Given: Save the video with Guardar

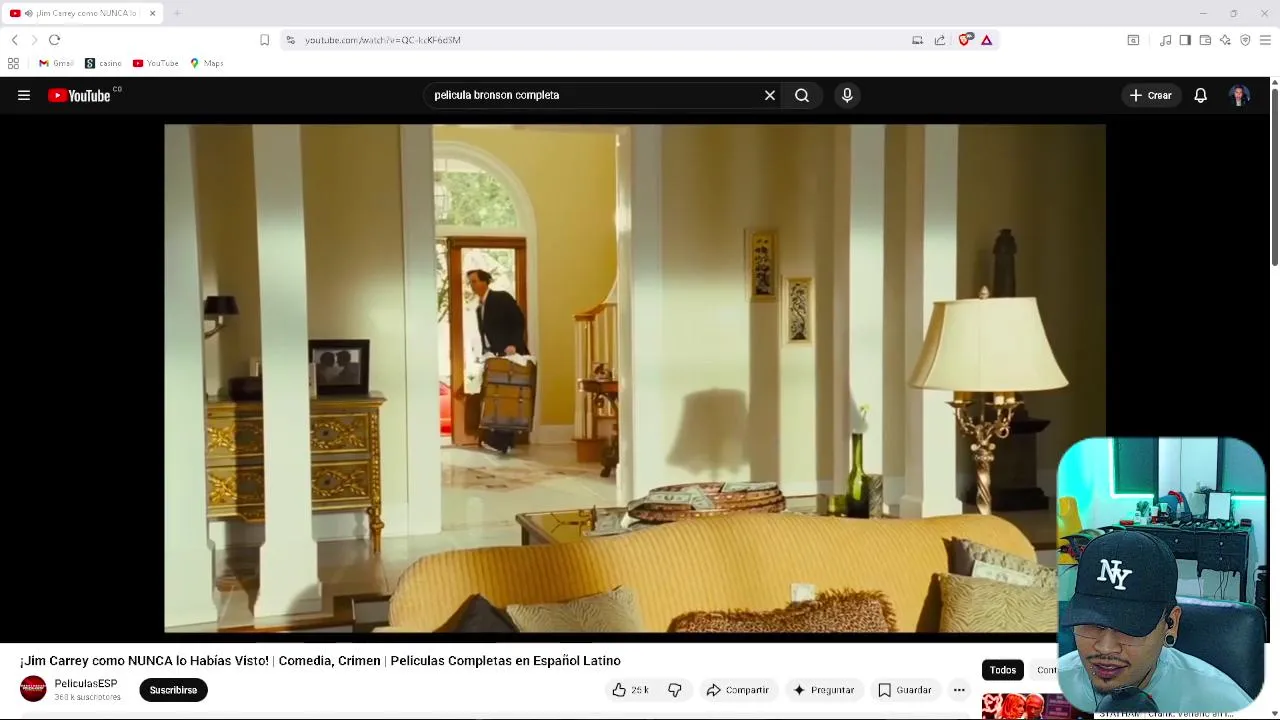Looking at the screenshot, I should point(904,690).
